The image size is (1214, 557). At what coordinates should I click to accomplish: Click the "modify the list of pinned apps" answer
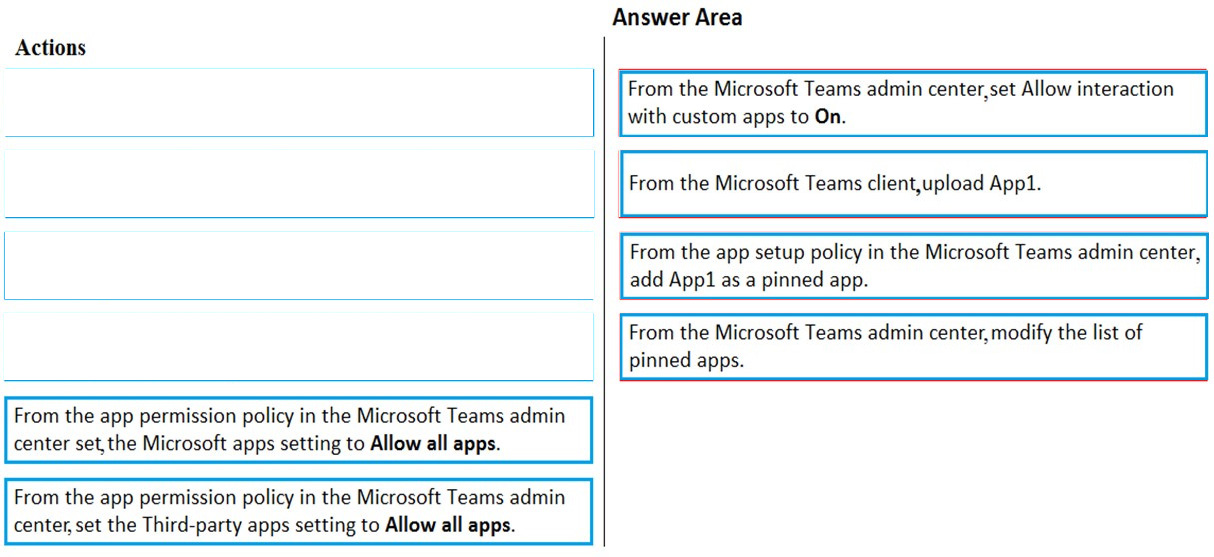913,346
